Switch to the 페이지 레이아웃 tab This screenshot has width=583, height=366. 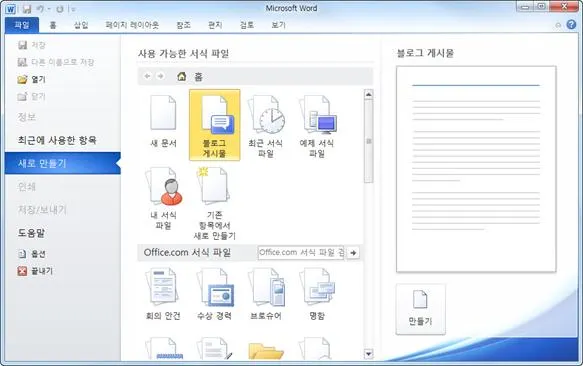tap(132, 25)
